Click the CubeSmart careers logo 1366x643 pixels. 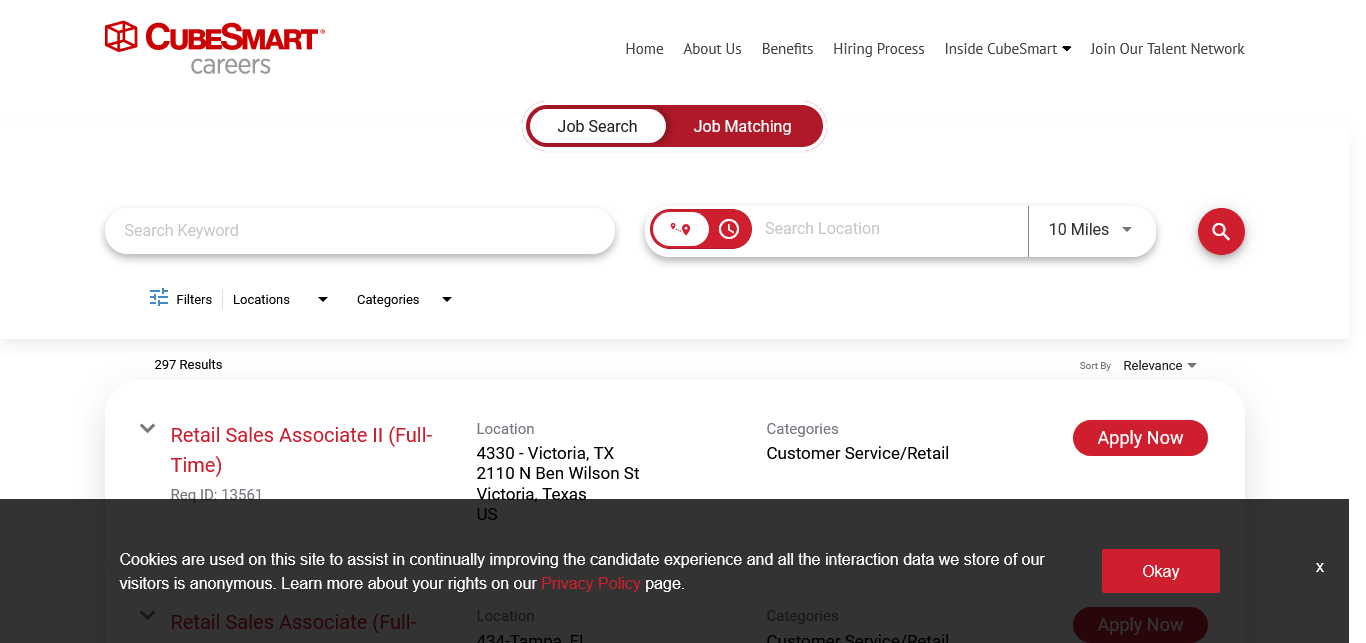tap(215, 48)
